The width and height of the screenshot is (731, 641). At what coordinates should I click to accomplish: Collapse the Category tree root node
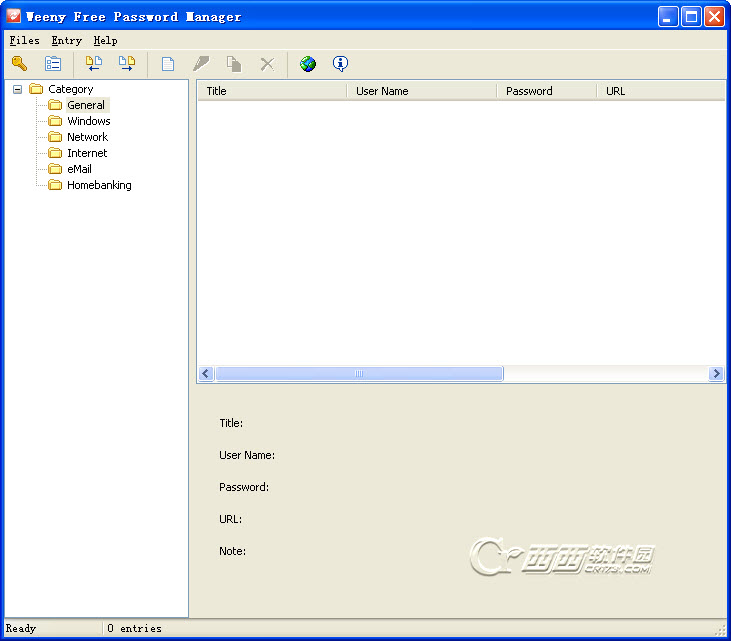(x=17, y=89)
